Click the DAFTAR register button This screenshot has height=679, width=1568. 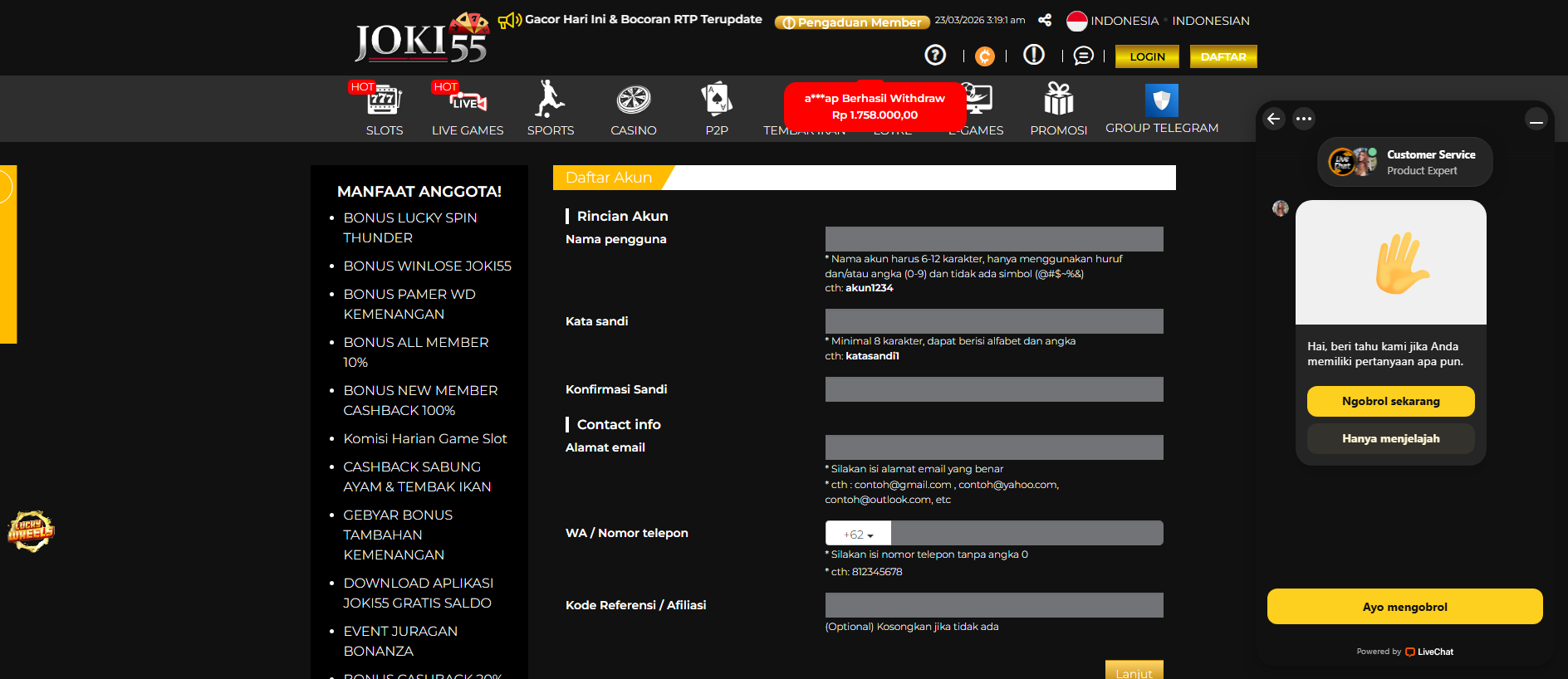coord(1223,56)
